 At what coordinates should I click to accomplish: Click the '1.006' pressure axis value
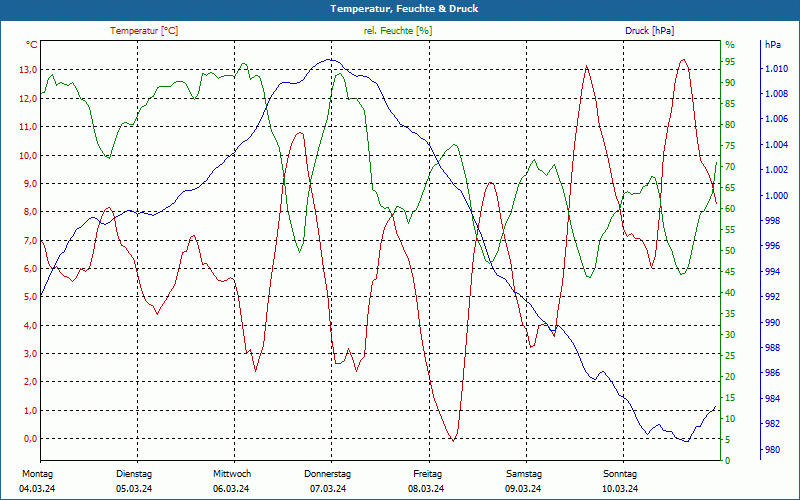click(776, 119)
